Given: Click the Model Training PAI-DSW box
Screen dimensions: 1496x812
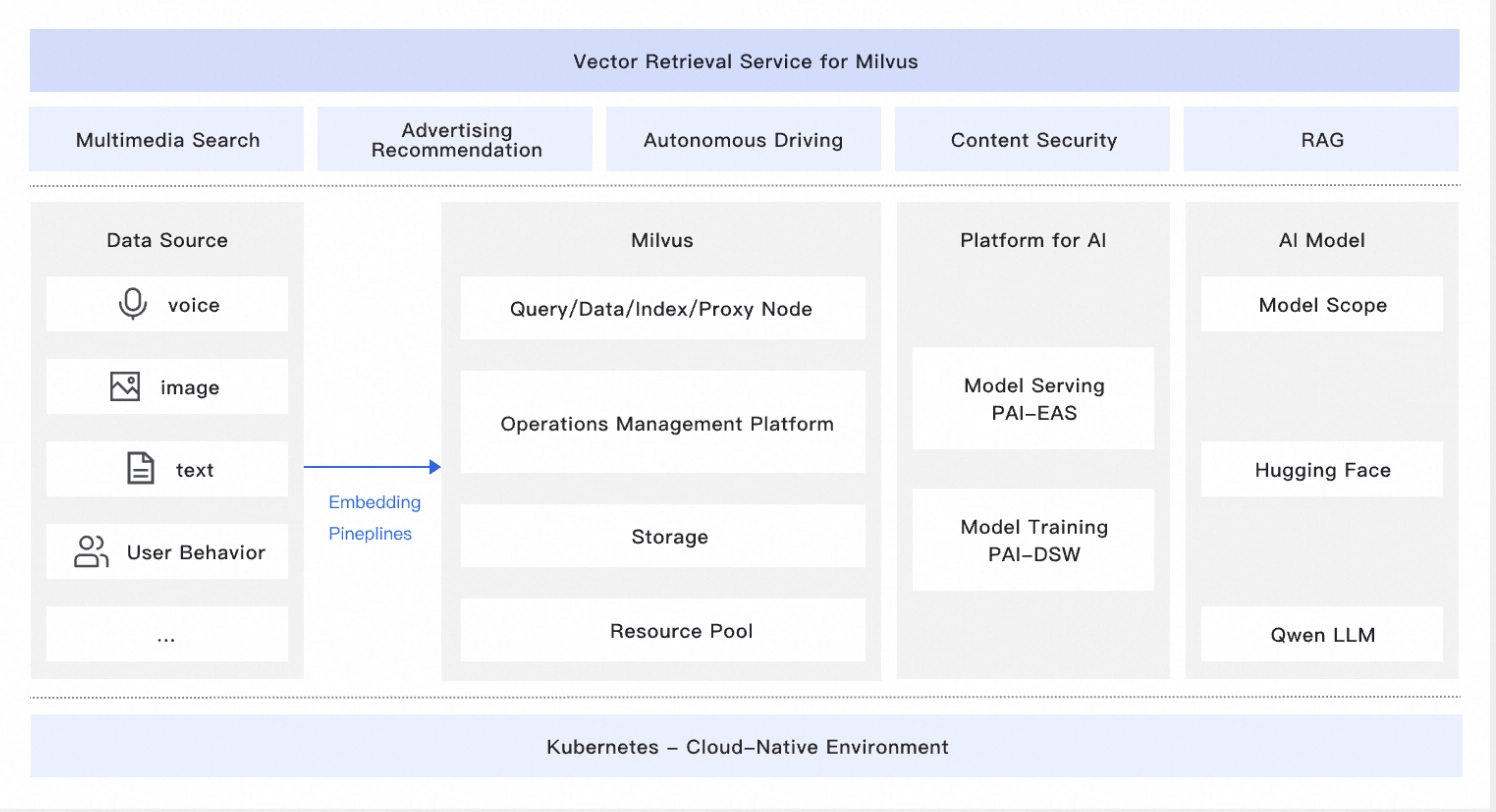Looking at the screenshot, I should point(1033,539).
